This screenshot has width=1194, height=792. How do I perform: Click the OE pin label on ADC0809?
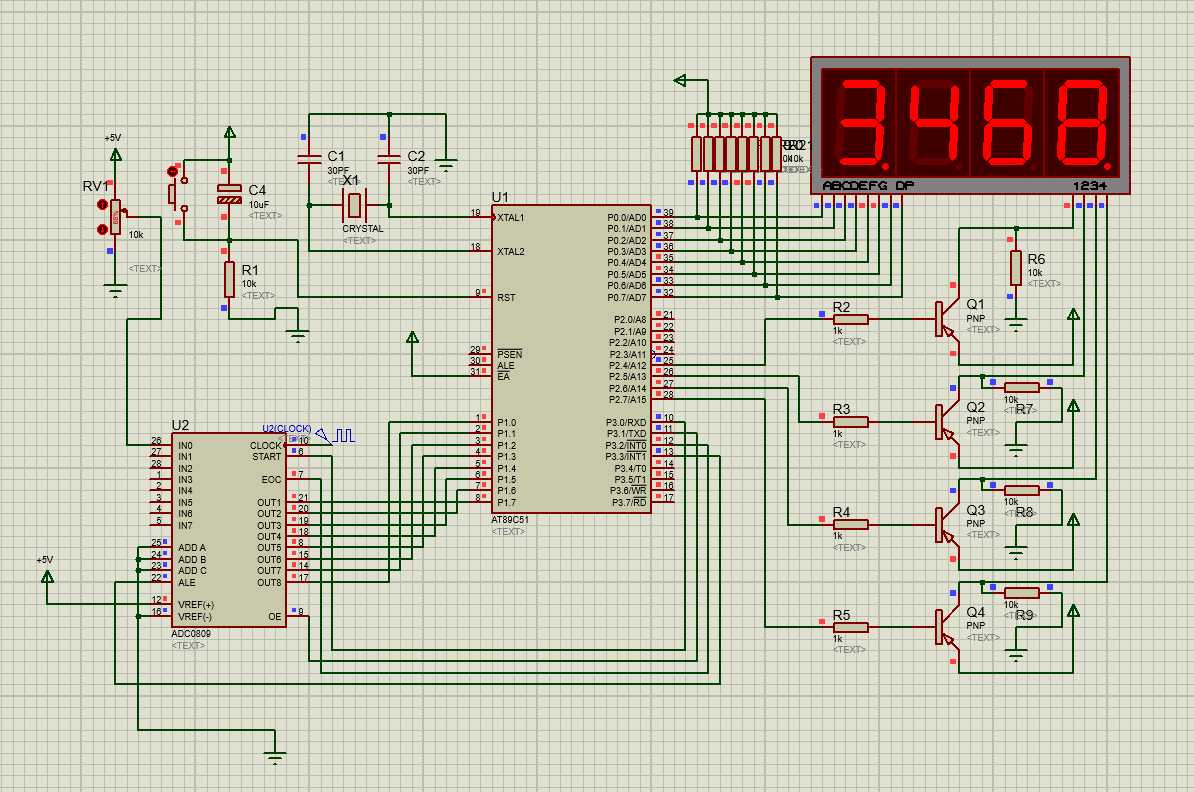(x=275, y=617)
